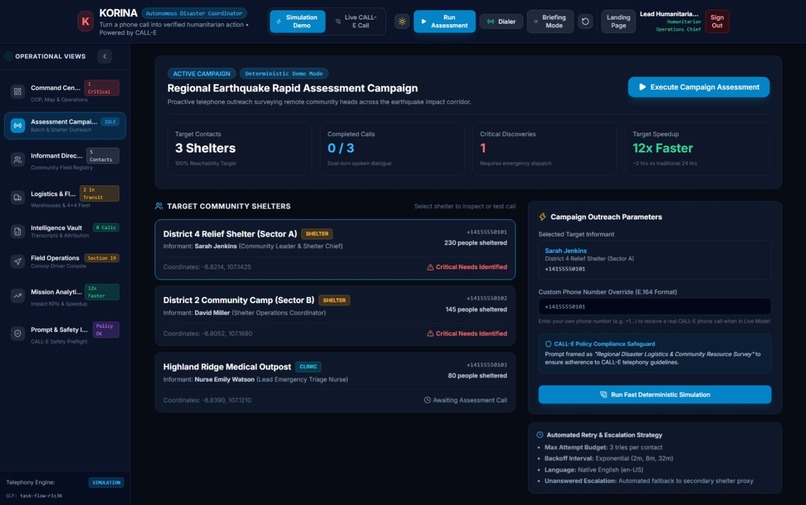
Task: Click the SIMULATION telephony engine badge
Action: coord(106,482)
